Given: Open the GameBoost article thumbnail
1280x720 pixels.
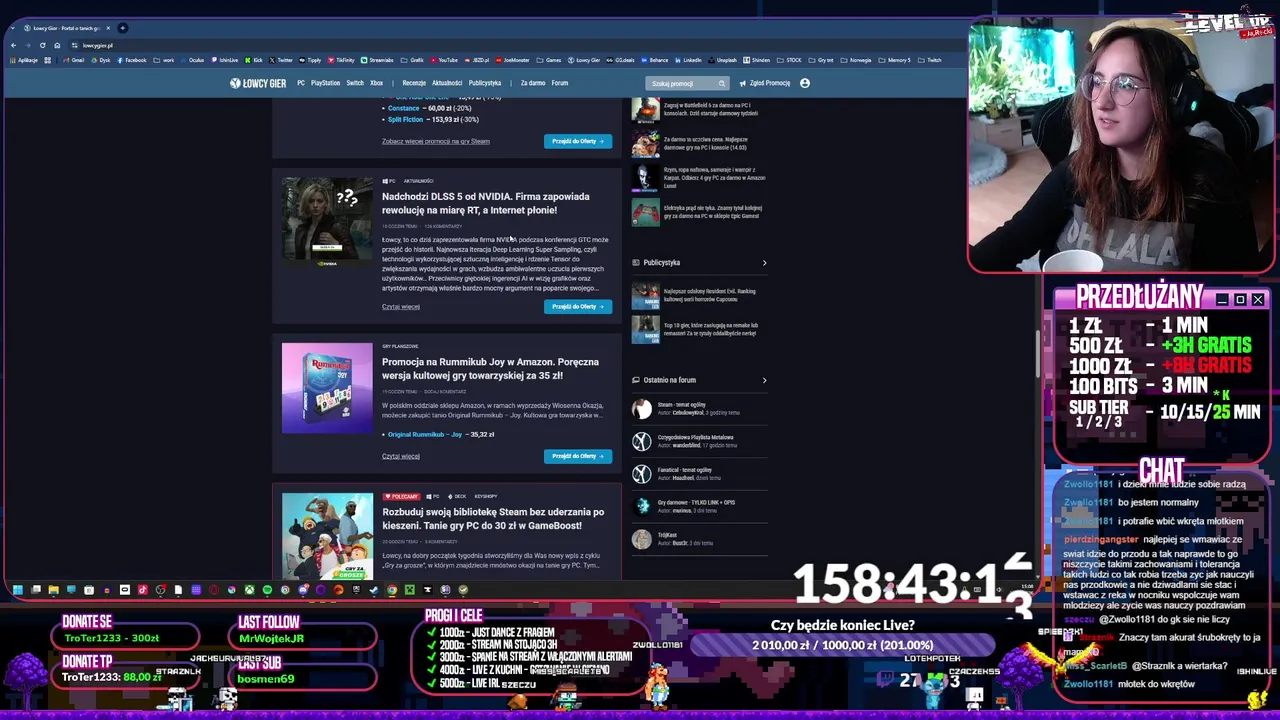Looking at the screenshot, I should coord(327,535).
